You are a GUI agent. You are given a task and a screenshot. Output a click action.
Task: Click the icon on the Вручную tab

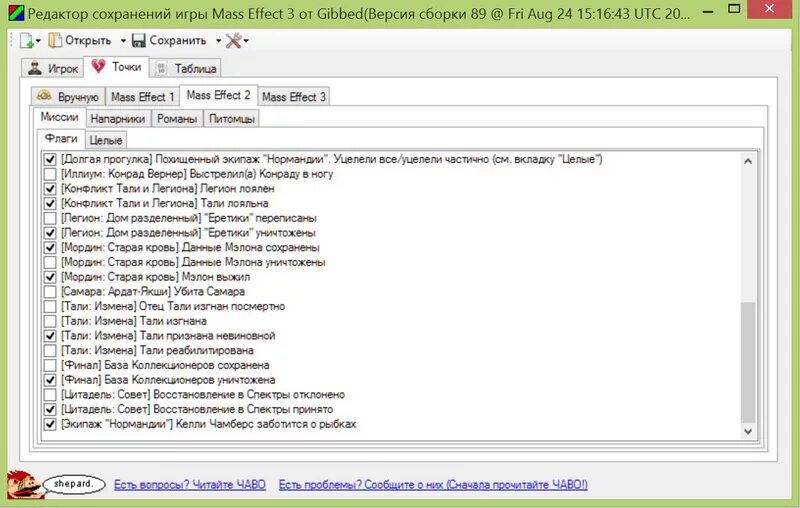pos(44,96)
